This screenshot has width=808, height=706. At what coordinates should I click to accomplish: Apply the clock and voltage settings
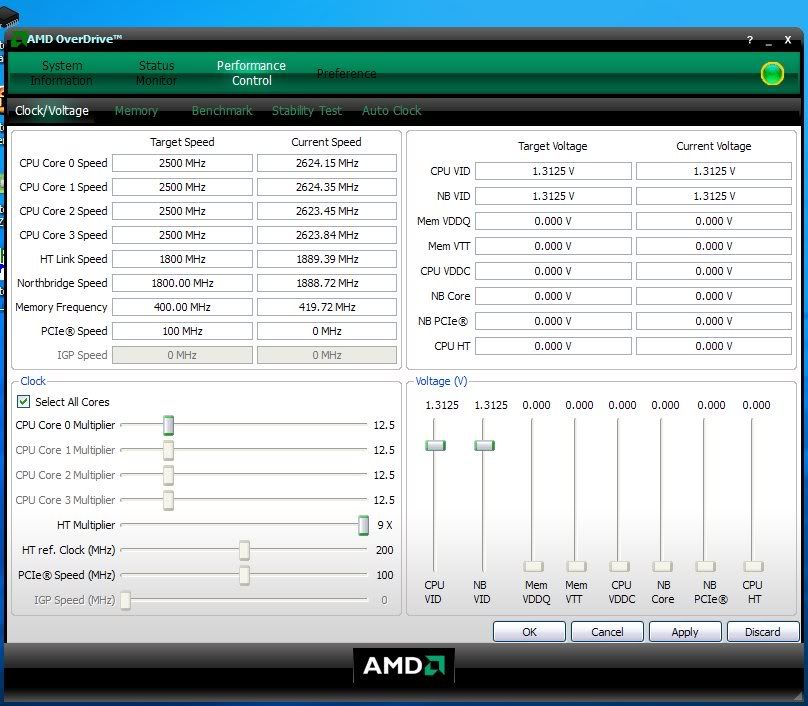tap(685, 632)
